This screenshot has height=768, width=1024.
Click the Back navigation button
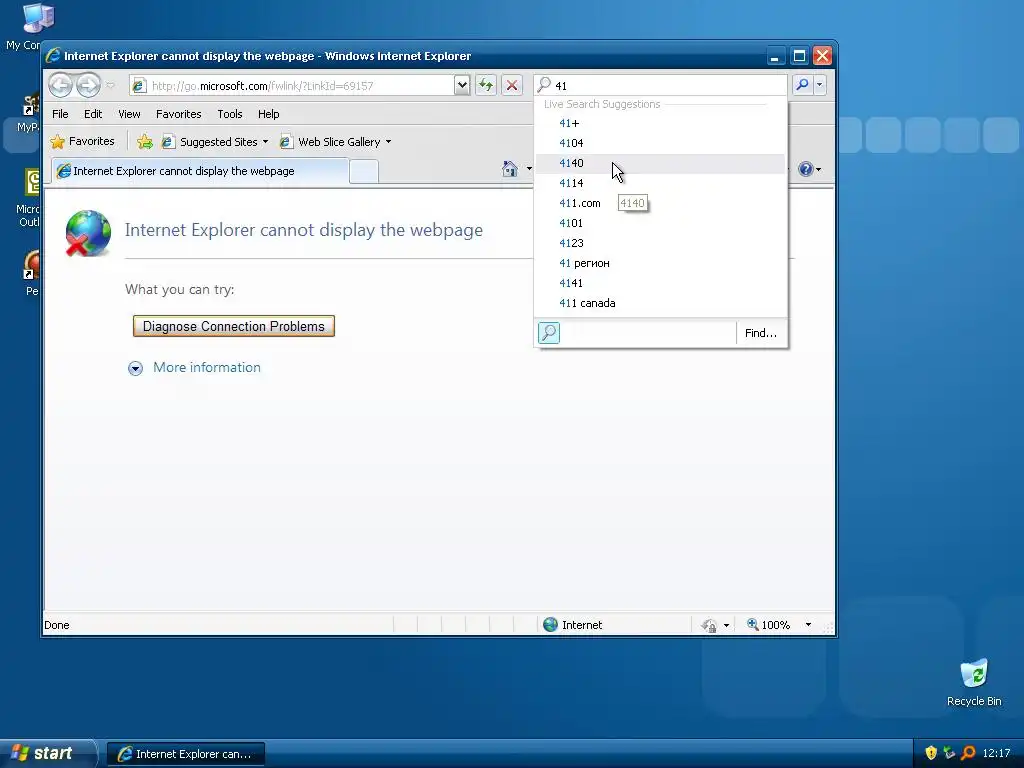tap(60, 86)
